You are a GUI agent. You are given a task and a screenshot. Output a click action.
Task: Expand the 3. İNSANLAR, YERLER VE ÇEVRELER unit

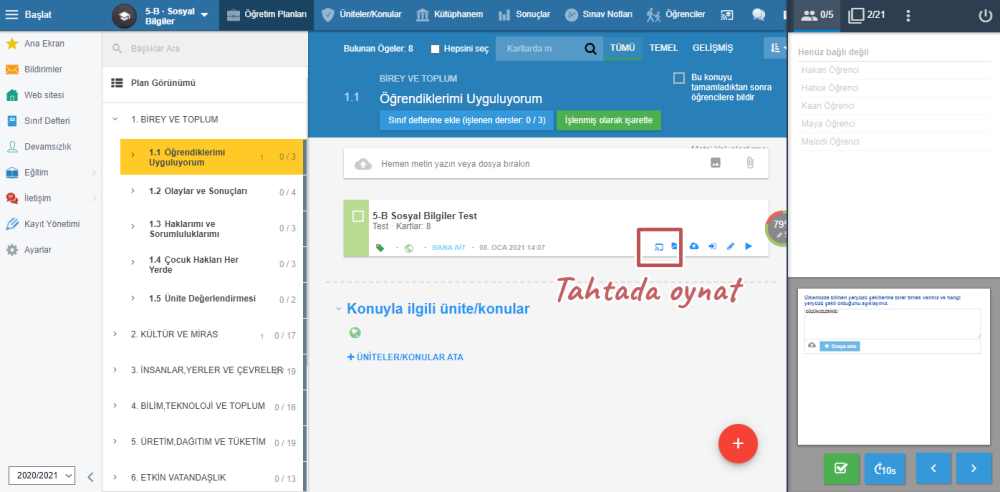(x=115, y=370)
